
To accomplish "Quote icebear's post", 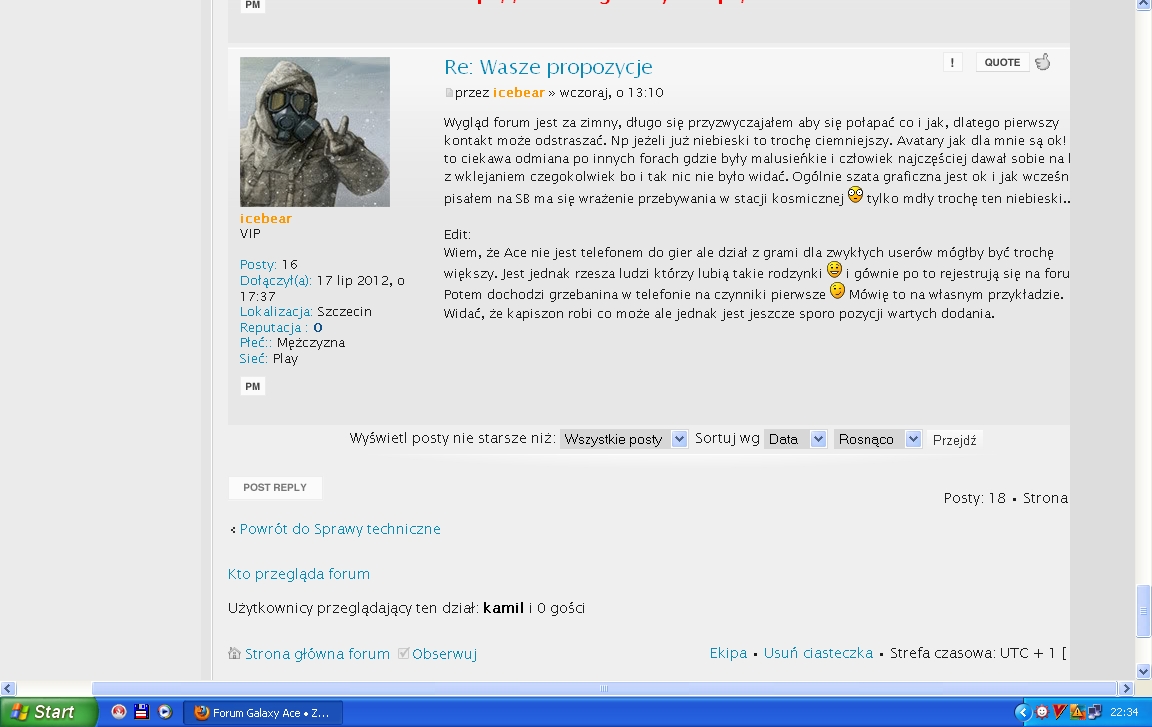I will pos(1002,62).
